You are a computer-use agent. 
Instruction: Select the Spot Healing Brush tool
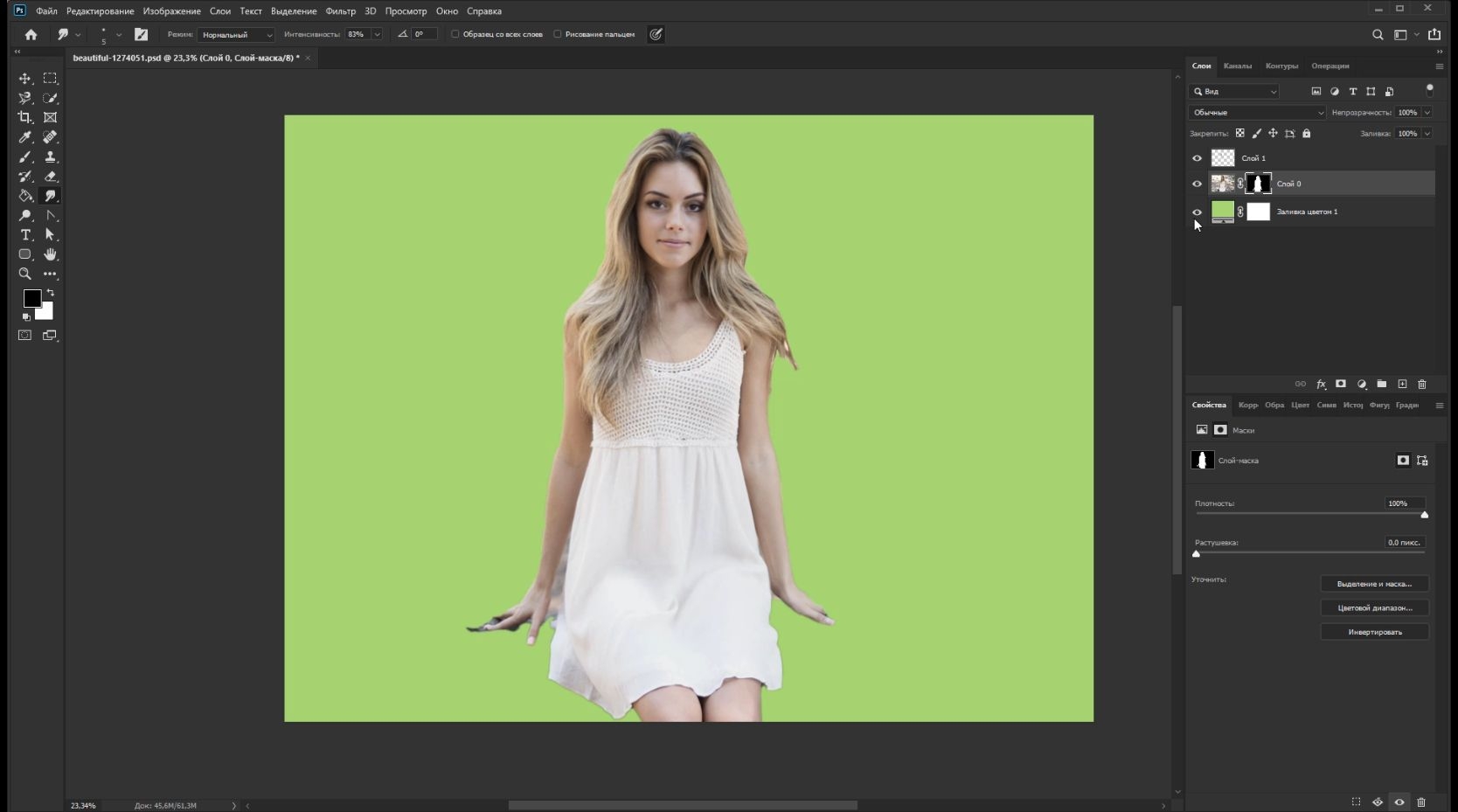pos(50,137)
